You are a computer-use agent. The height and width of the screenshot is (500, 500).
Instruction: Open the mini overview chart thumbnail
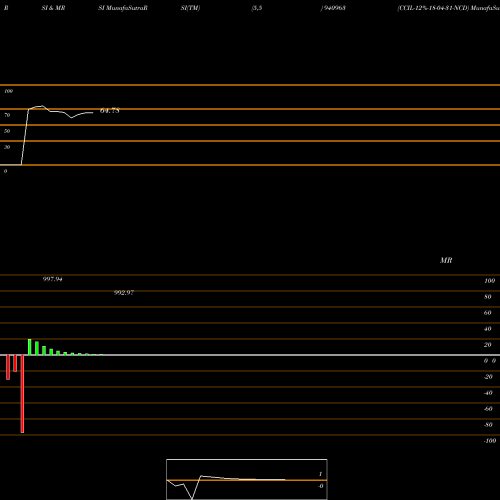(247, 479)
